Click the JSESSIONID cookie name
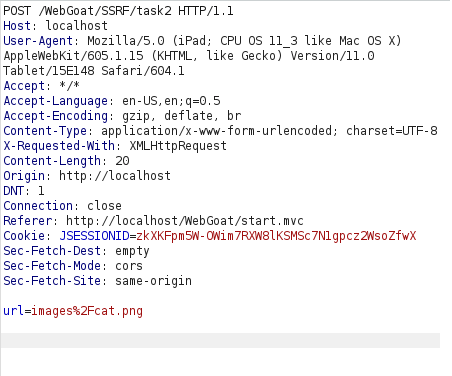This screenshot has height=376, width=452. [x=94, y=236]
